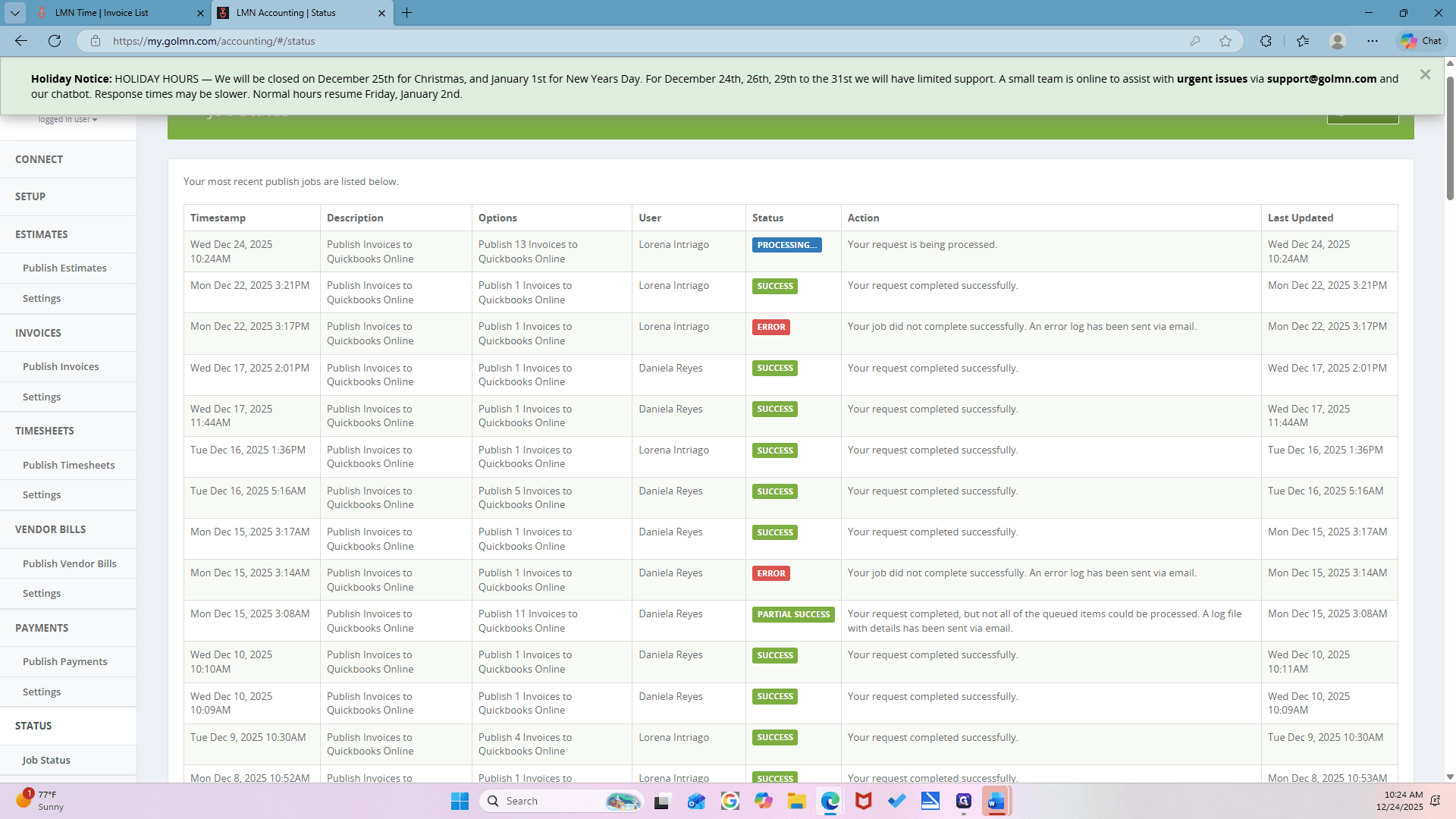The width and height of the screenshot is (1456, 819).
Task: Select 'Tue Dec 16, 2025 5:16AM' timestamp cell
Action: point(252,498)
